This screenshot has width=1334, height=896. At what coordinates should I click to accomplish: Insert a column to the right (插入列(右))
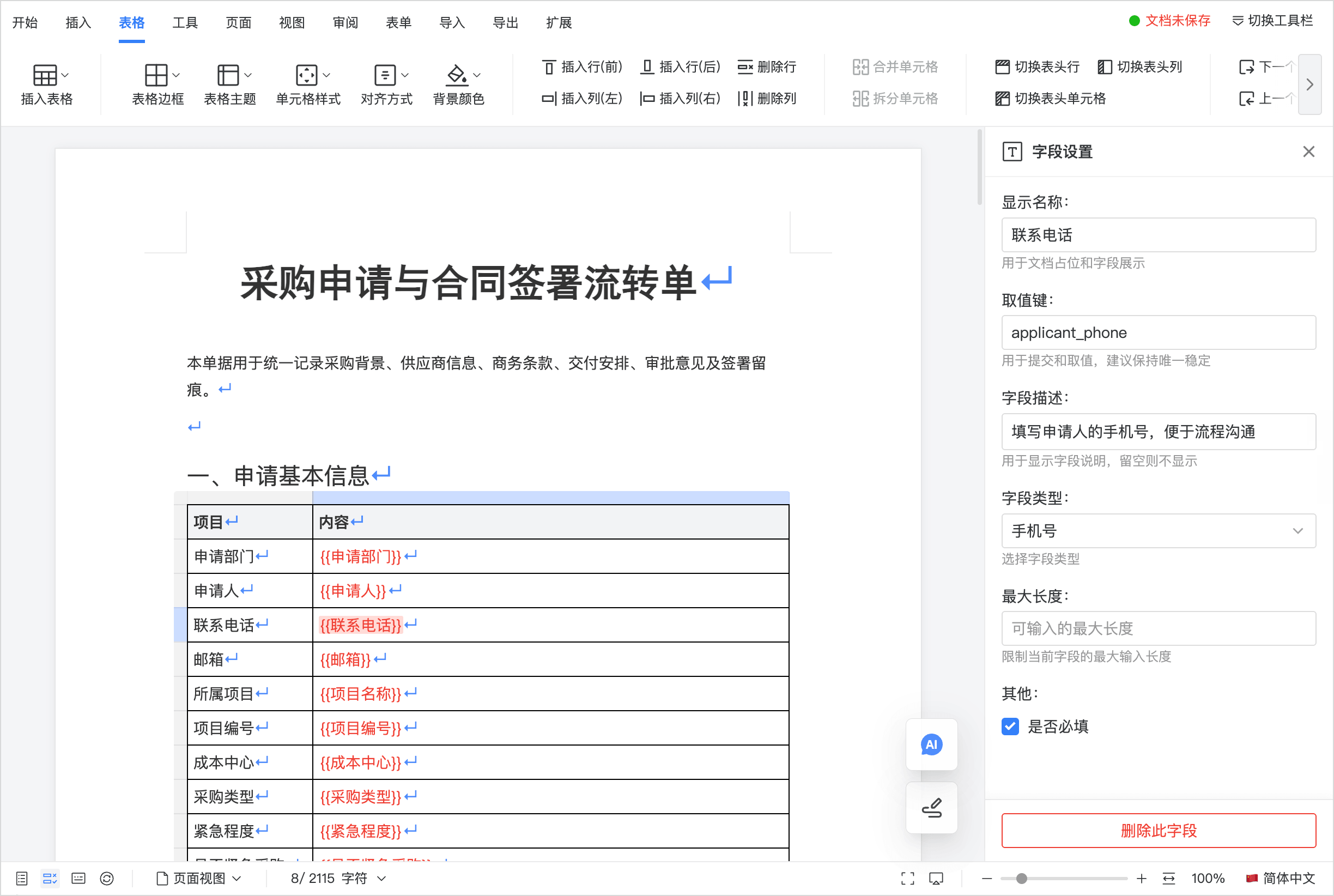[x=680, y=98]
